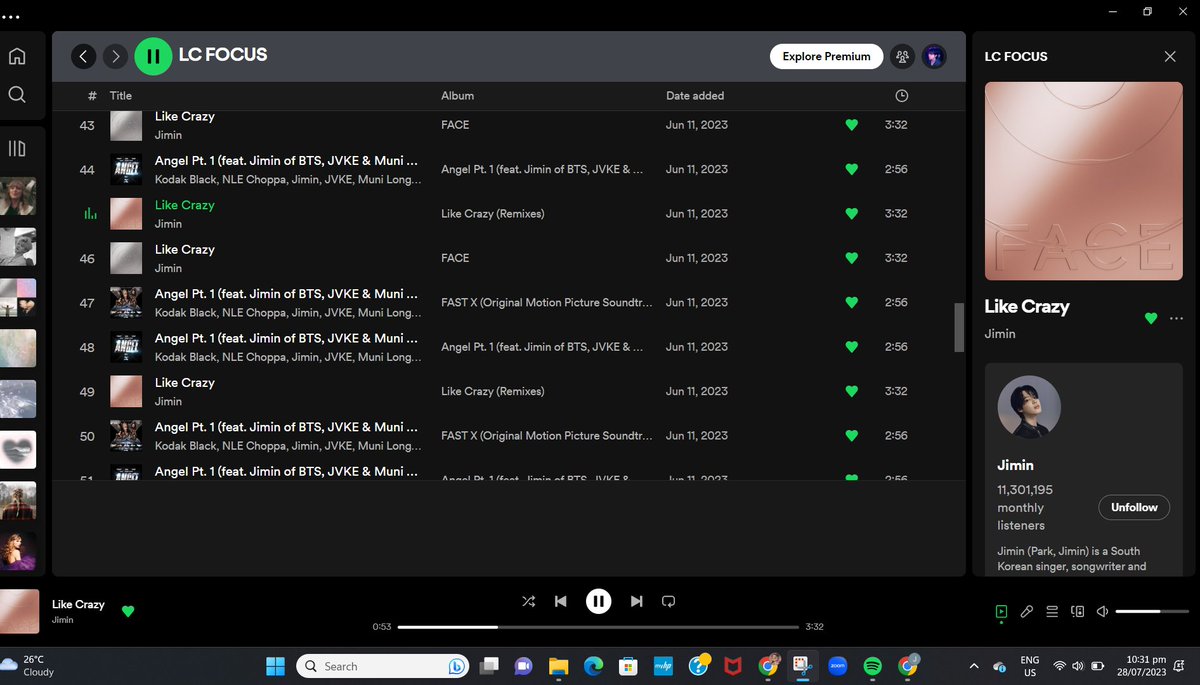
Task: Open Spotify Home from the sidebar
Action: click(x=17, y=56)
